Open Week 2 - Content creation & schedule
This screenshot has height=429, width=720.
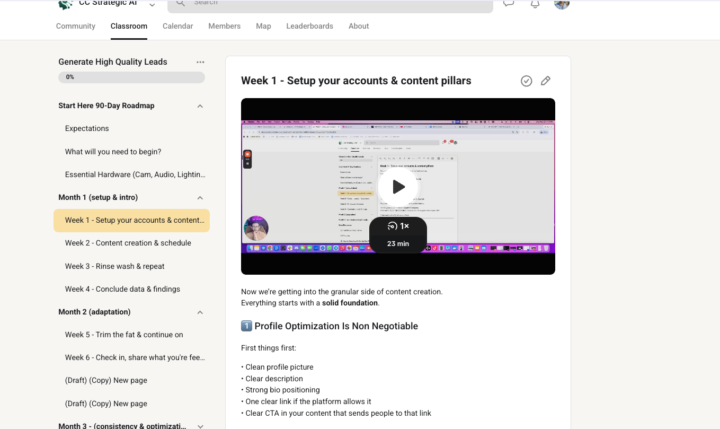pyautogui.click(x=128, y=243)
